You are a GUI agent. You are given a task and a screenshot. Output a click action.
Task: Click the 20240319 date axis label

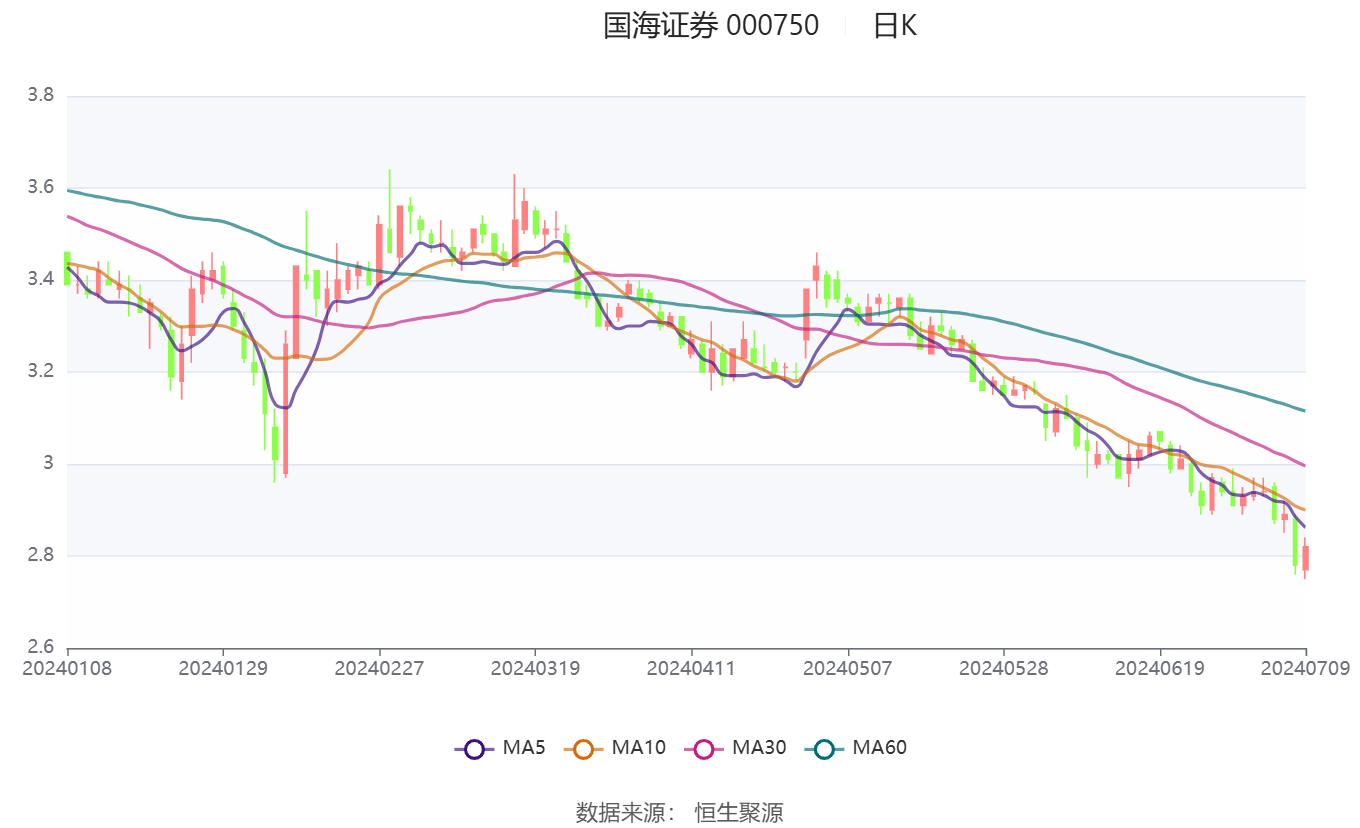535,668
